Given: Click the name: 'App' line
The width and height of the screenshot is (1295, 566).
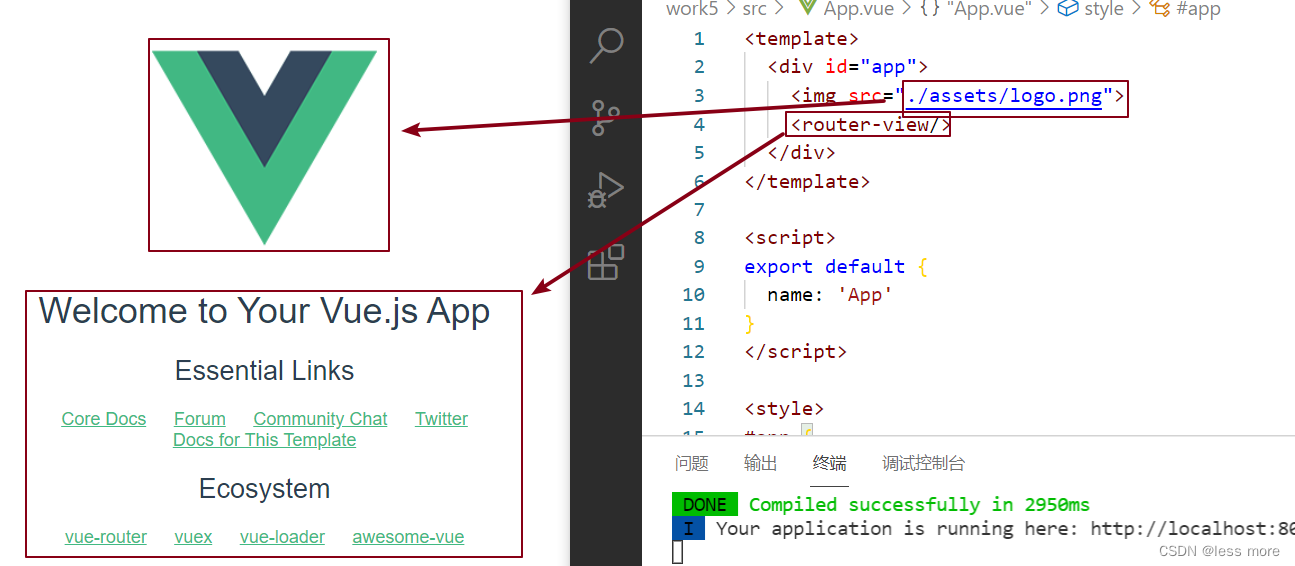Looking at the screenshot, I should (829, 295).
